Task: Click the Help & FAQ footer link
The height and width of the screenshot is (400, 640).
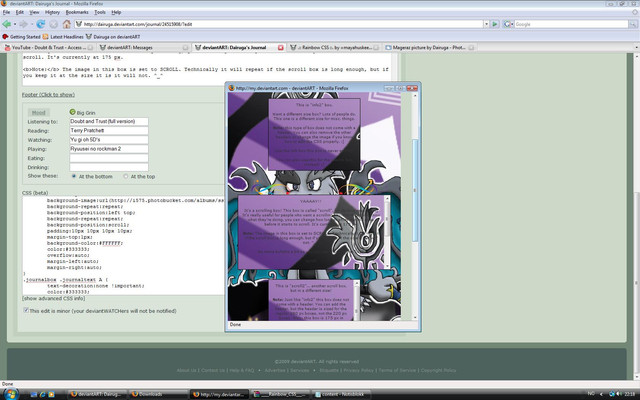Action: [x=242, y=370]
